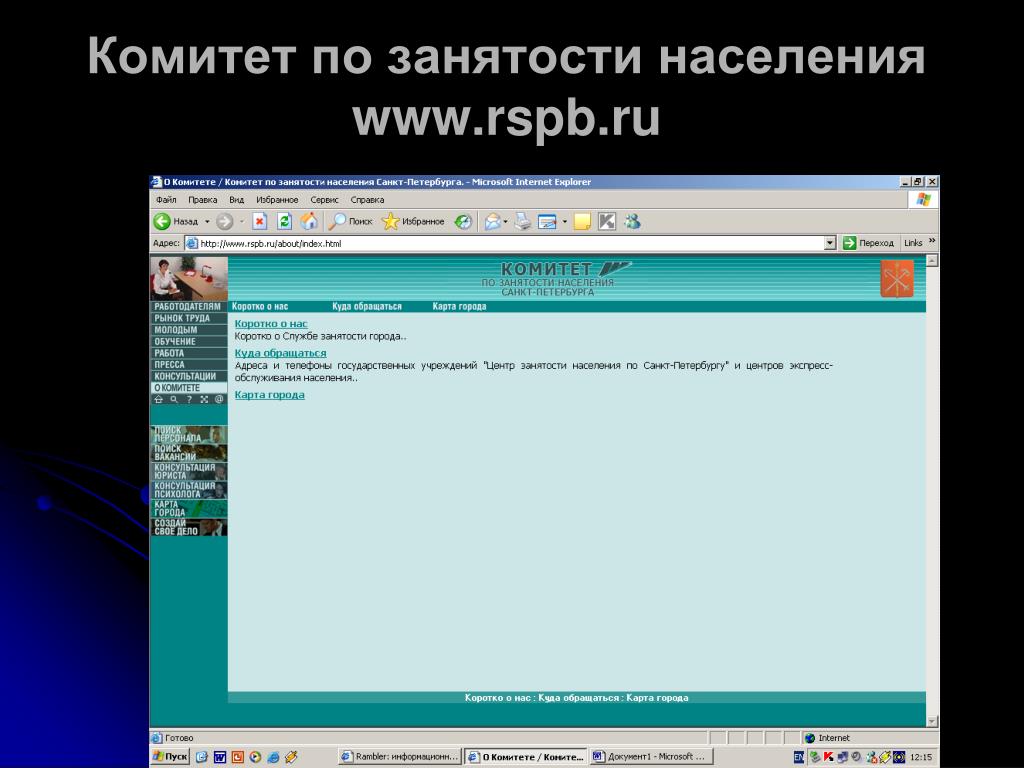Click the site magnifier search icon in sidebar

pyautogui.click(x=174, y=399)
